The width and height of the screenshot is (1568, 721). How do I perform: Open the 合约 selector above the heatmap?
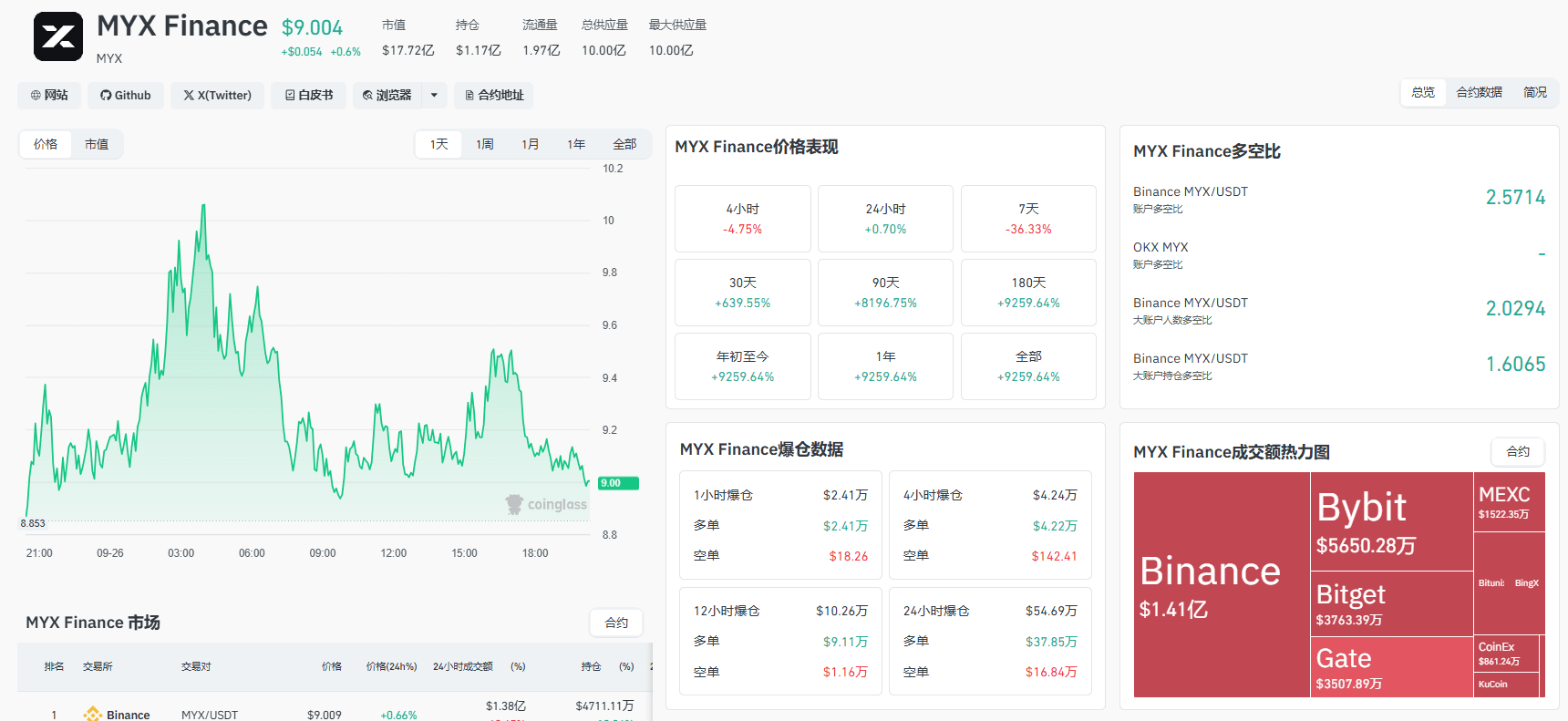[1518, 451]
